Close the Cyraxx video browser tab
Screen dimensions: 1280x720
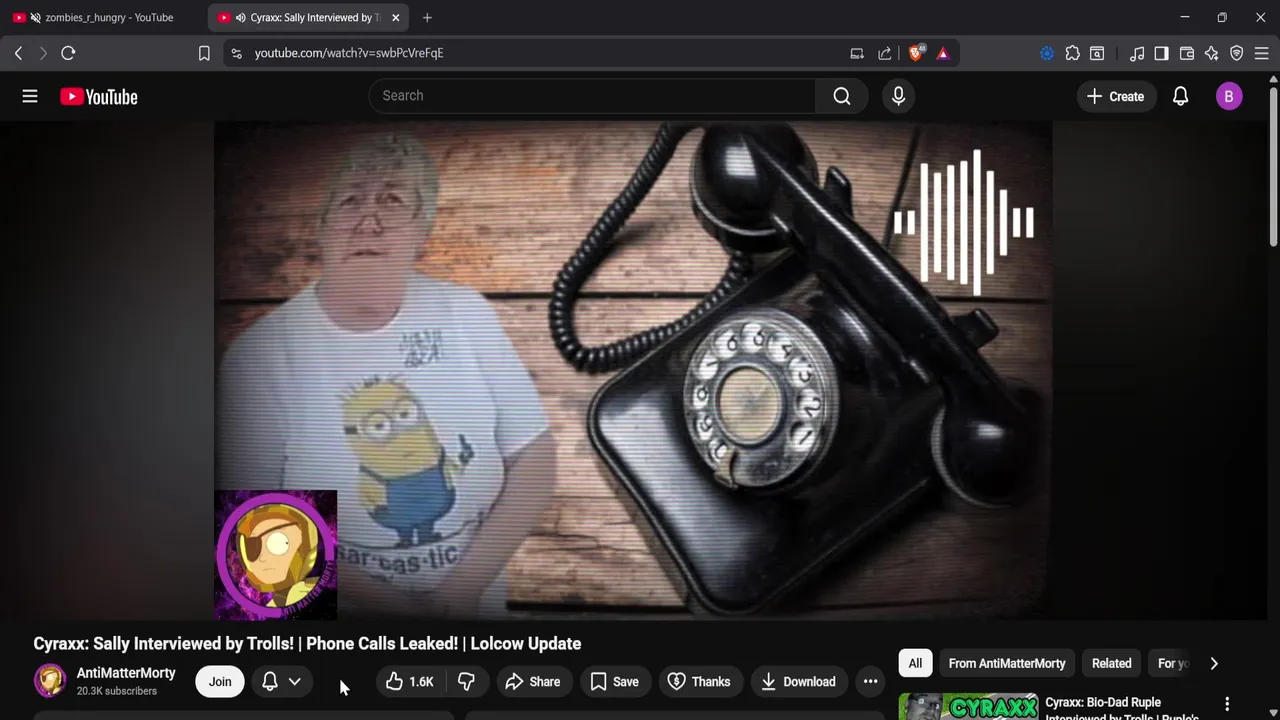tap(396, 17)
